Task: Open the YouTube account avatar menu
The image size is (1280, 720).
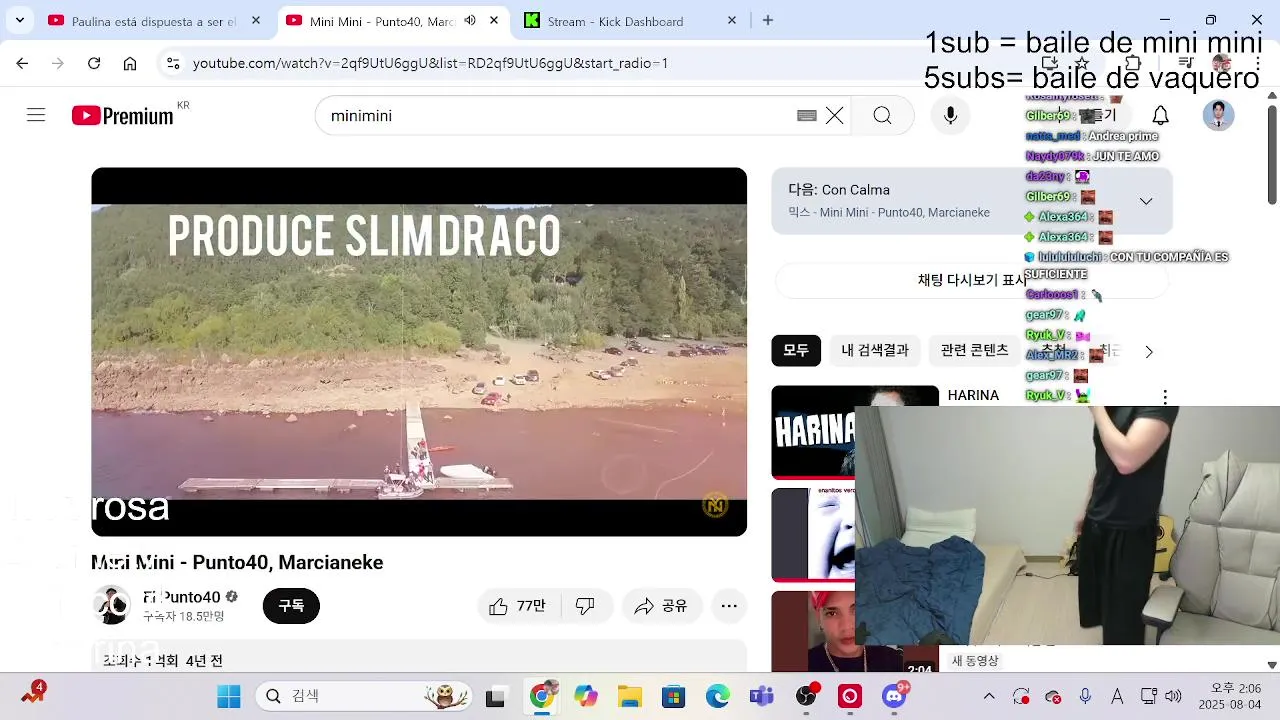Action: [x=1218, y=116]
